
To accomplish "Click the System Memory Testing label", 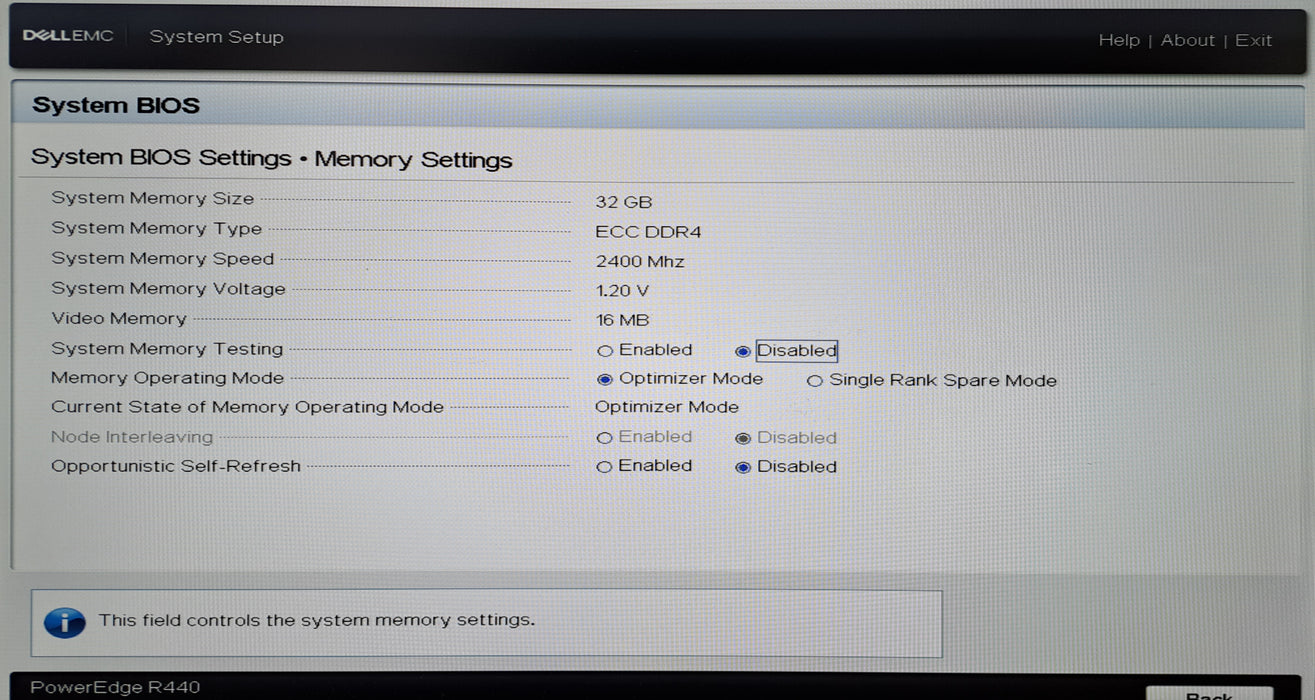I will click(167, 349).
